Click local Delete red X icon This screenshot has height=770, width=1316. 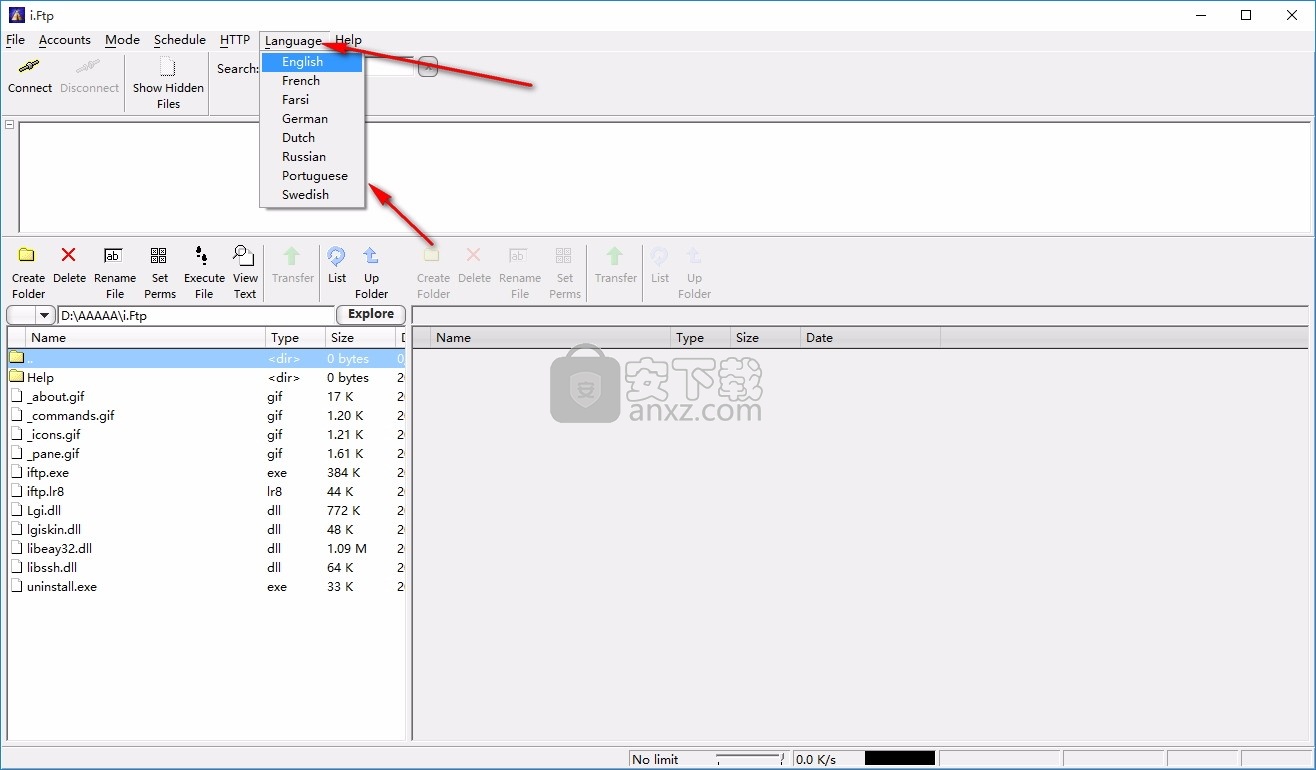[x=69, y=255]
